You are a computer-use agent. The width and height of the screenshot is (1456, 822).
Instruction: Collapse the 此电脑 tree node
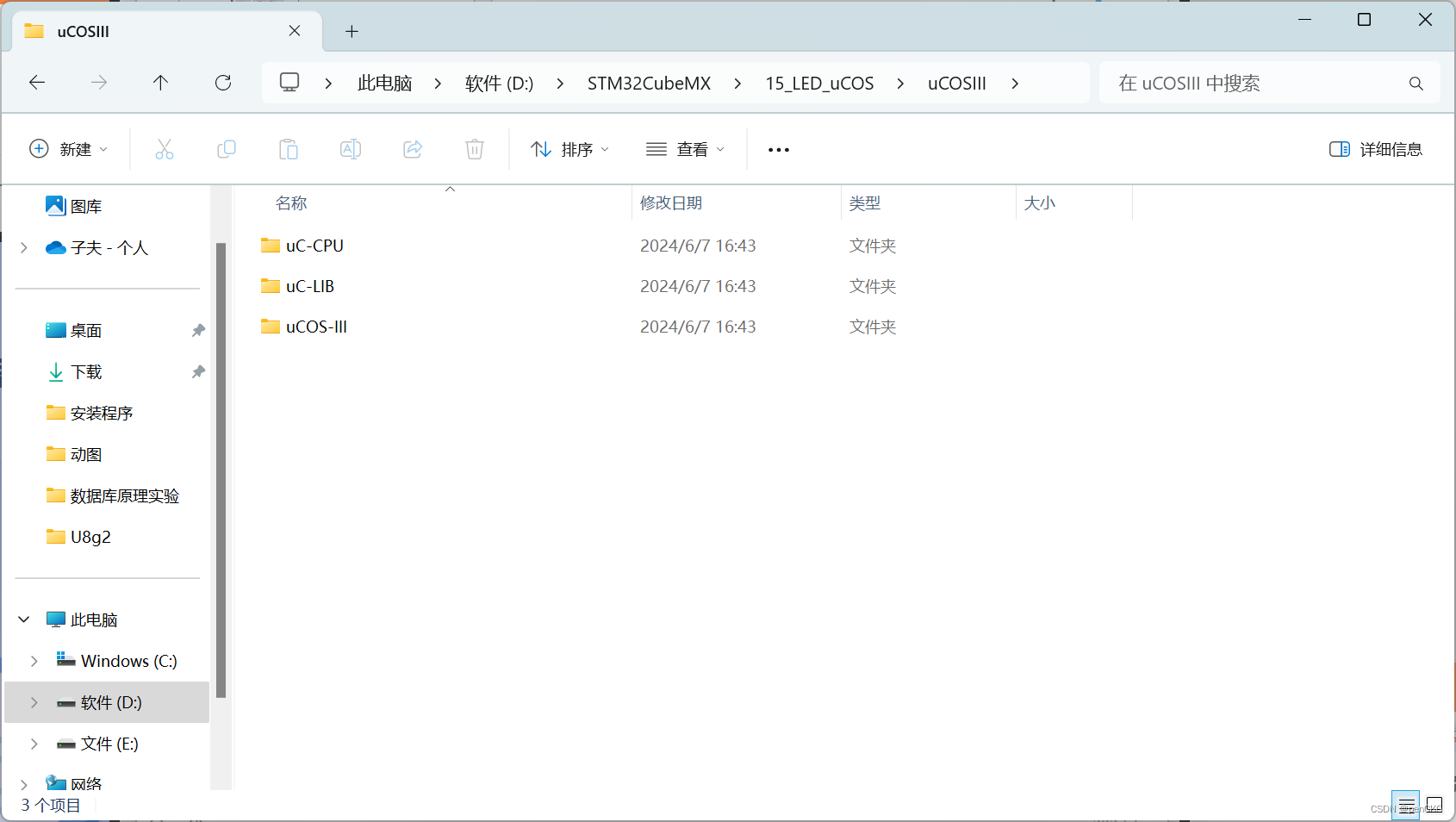coord(24,620)
